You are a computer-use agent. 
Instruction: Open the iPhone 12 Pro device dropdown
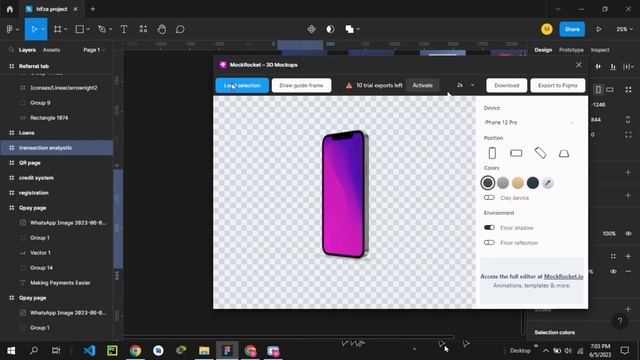click(x=529, y=122)
